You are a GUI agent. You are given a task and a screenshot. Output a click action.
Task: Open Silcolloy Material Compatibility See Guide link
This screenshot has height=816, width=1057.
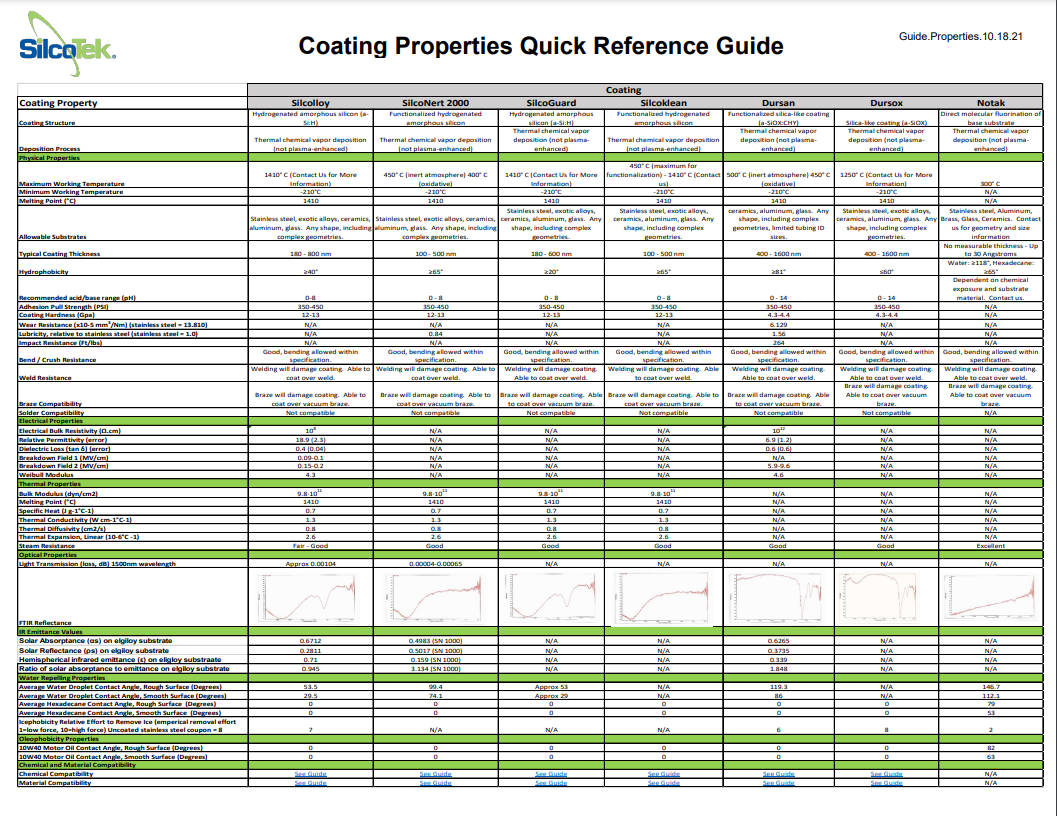(310, 783)
